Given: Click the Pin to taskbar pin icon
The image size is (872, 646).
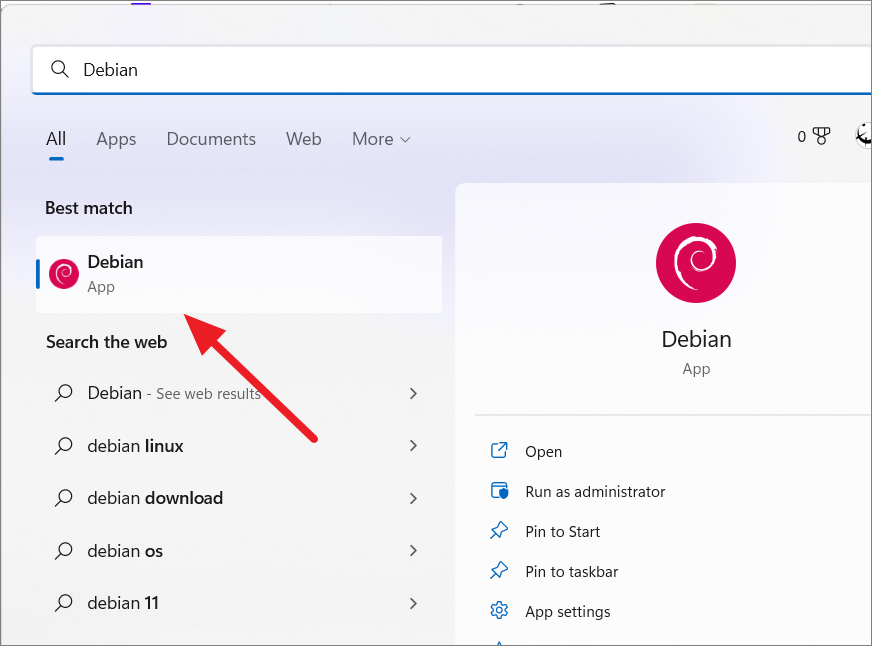Looking at the screenshot, I should 498,571.
